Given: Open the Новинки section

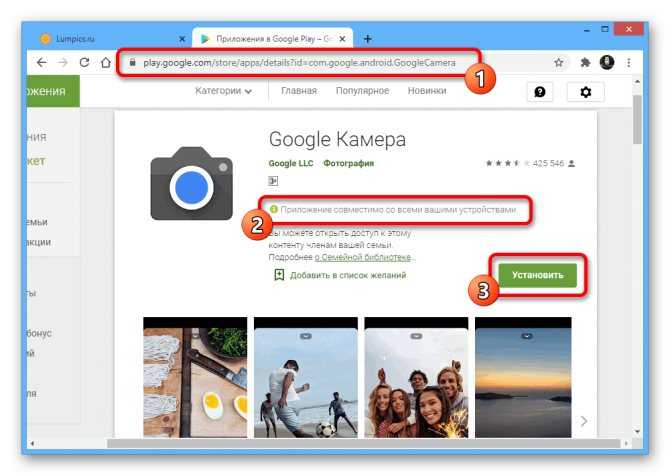Looking at the screenshot, I should [427, 91].
